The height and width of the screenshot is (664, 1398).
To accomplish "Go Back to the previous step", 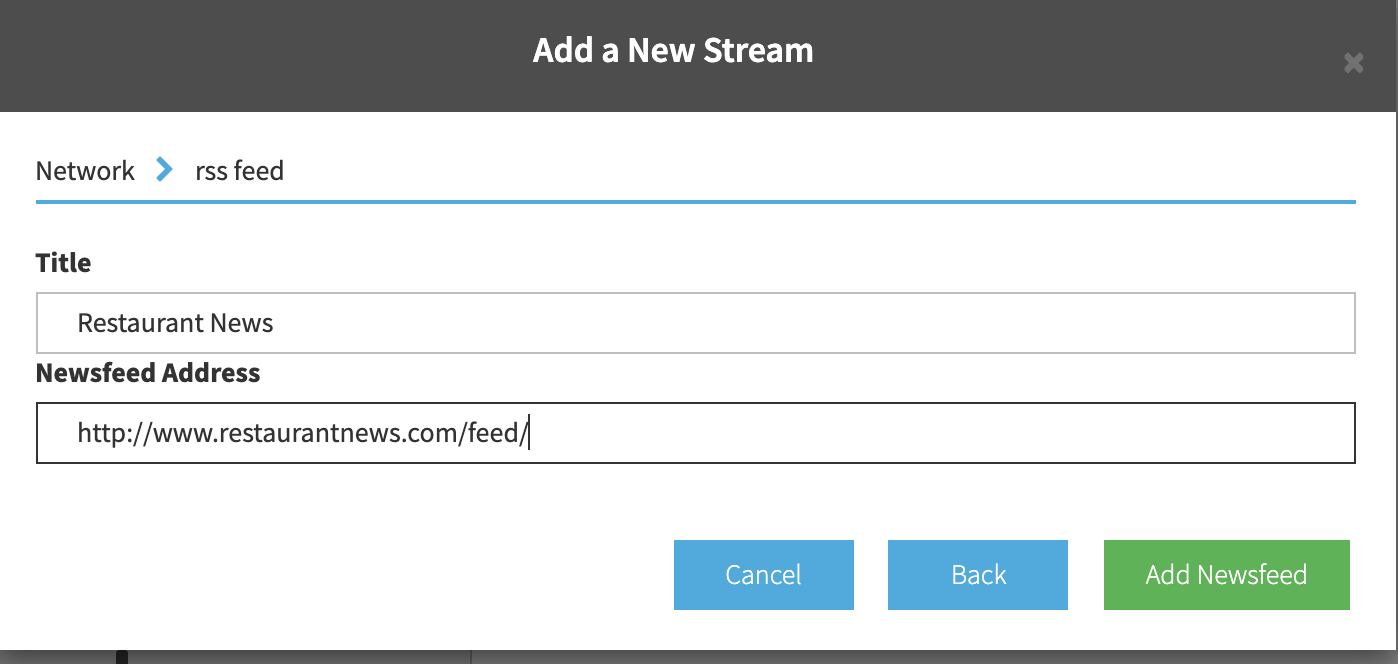I will click(978, 575).
